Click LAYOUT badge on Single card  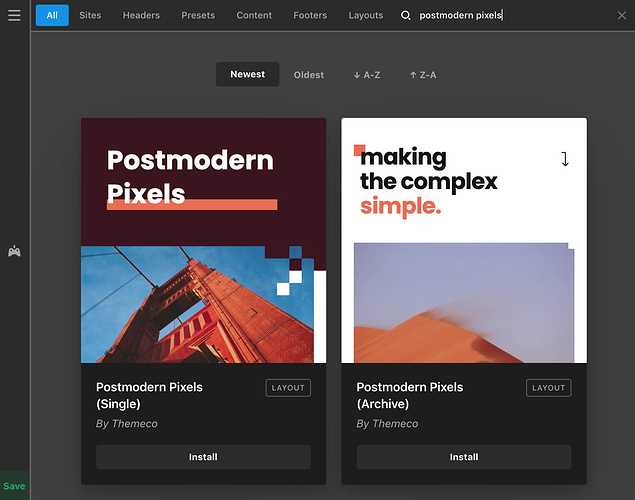[288, 388]
